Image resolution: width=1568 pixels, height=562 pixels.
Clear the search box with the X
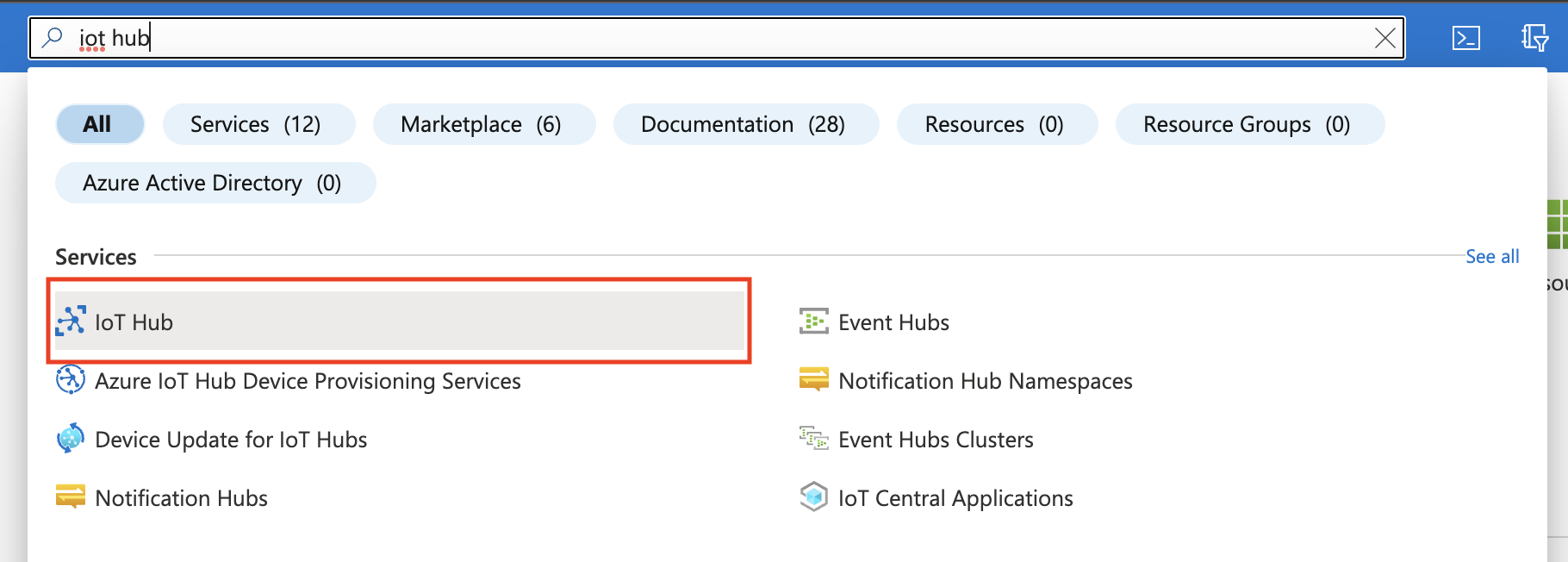pyautogui.click(x=1384, y=38)
